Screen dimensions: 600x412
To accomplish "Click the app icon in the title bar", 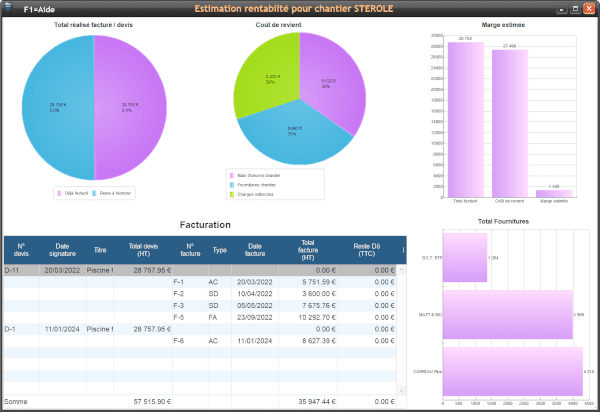I will (9, 7).
